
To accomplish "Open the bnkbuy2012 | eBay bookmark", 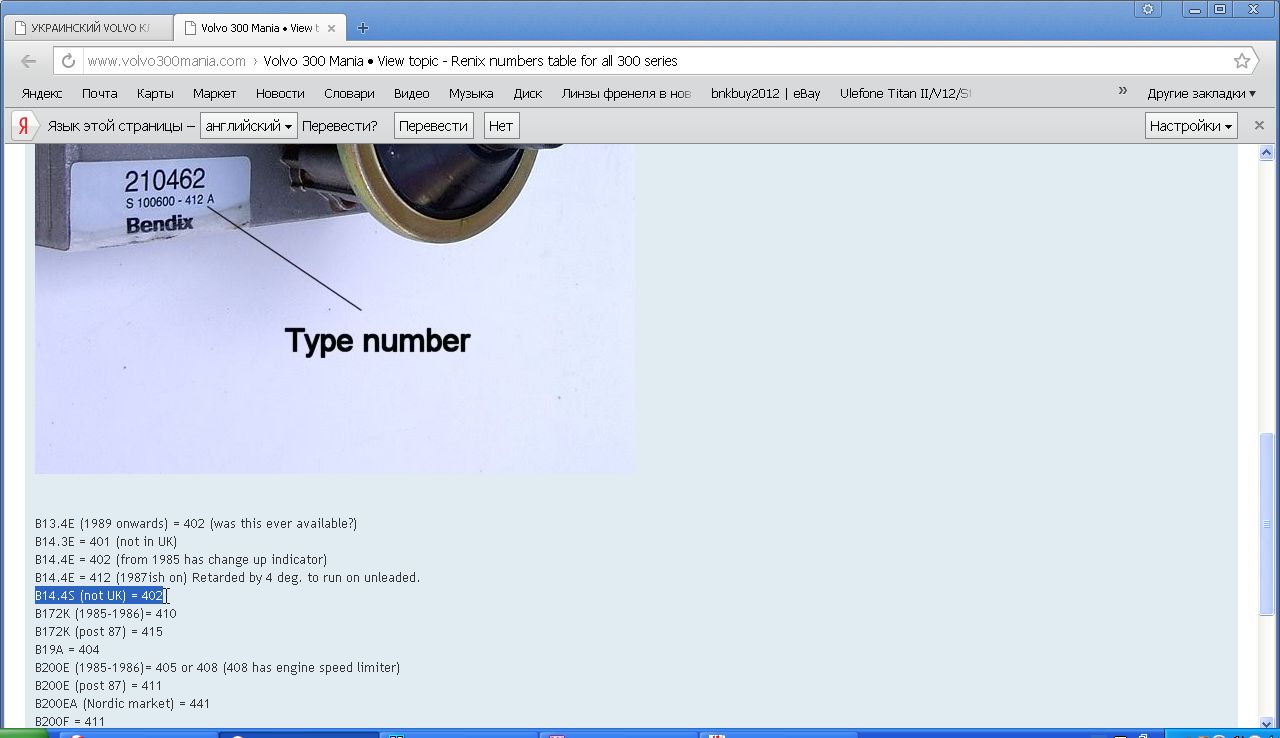I will 765,93.
